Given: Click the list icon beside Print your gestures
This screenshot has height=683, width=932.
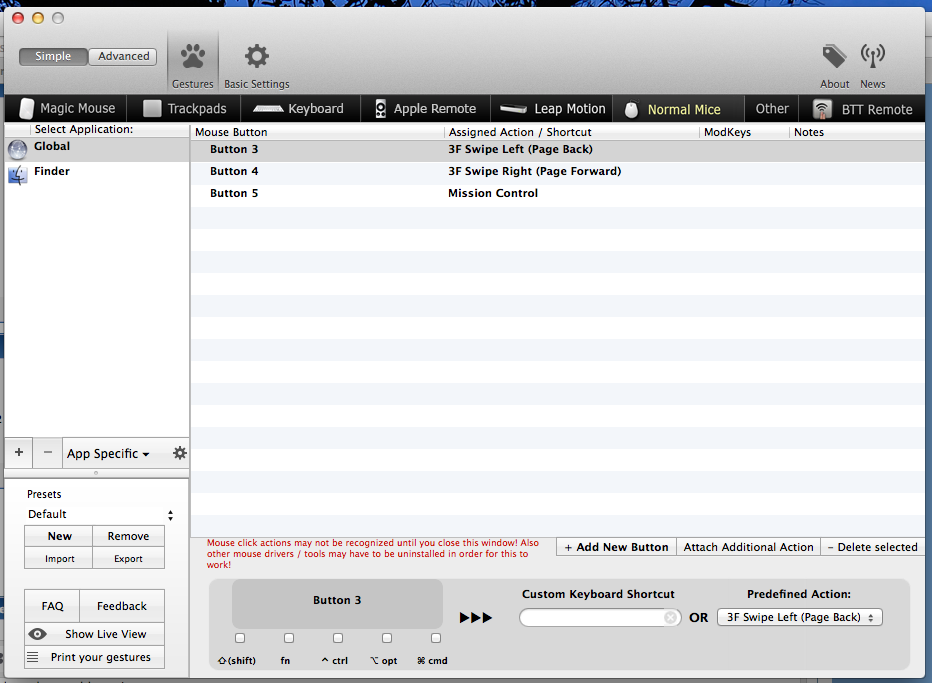Looking at the screenshot, I should coord(33,657).
